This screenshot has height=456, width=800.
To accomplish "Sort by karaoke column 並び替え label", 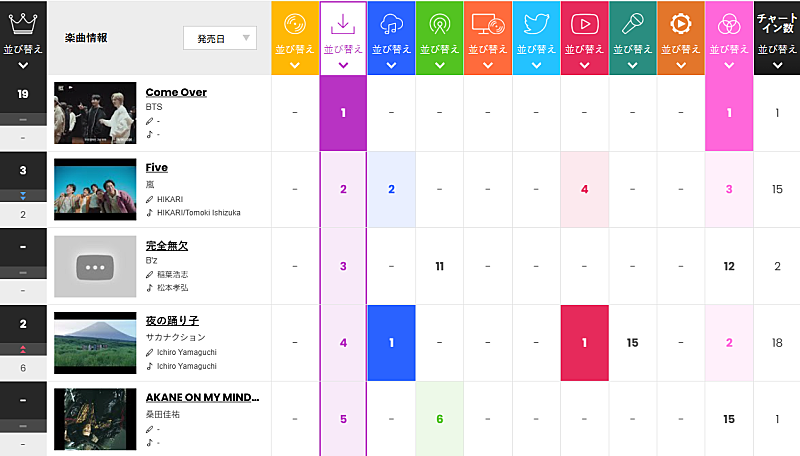I will coord(633,49).
